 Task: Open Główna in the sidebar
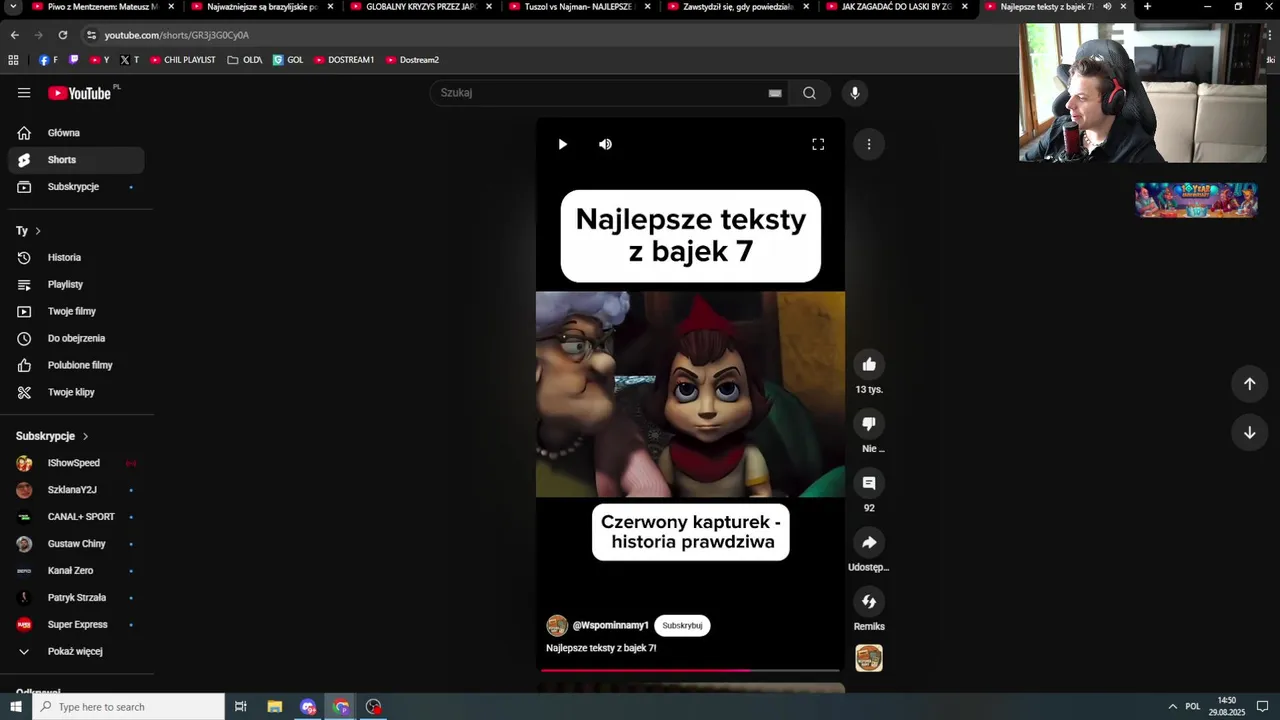pyautogui.click(x=76, y=133)
